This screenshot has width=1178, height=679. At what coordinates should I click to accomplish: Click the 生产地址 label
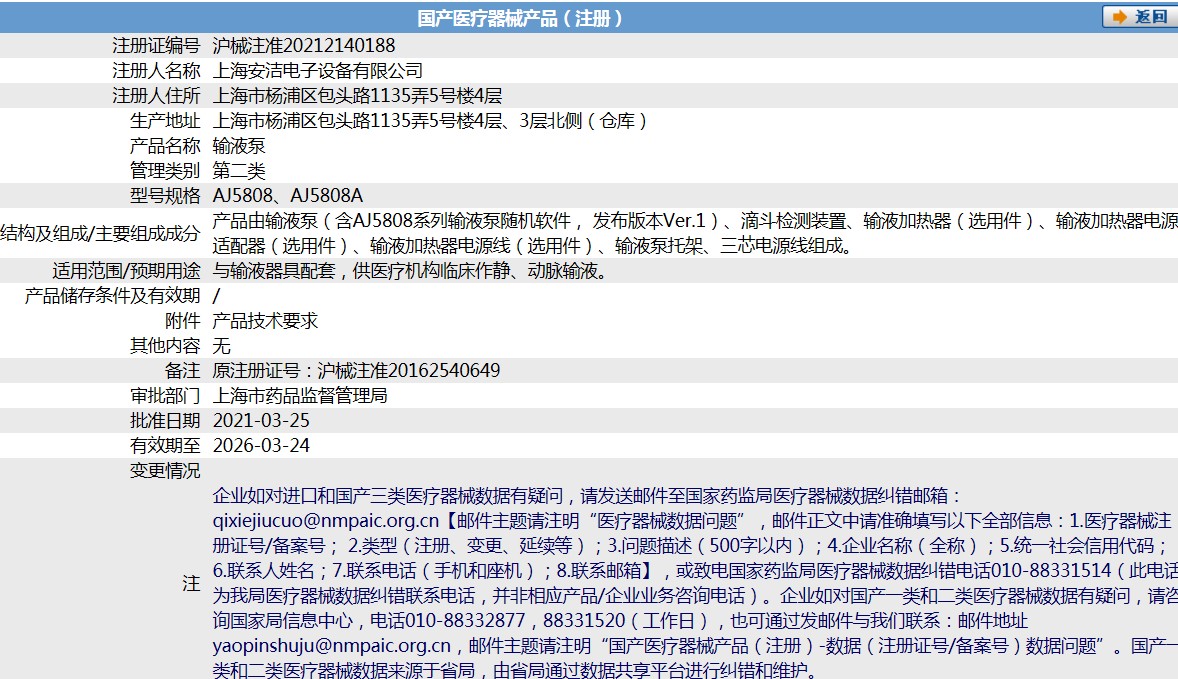coord(165,121)
